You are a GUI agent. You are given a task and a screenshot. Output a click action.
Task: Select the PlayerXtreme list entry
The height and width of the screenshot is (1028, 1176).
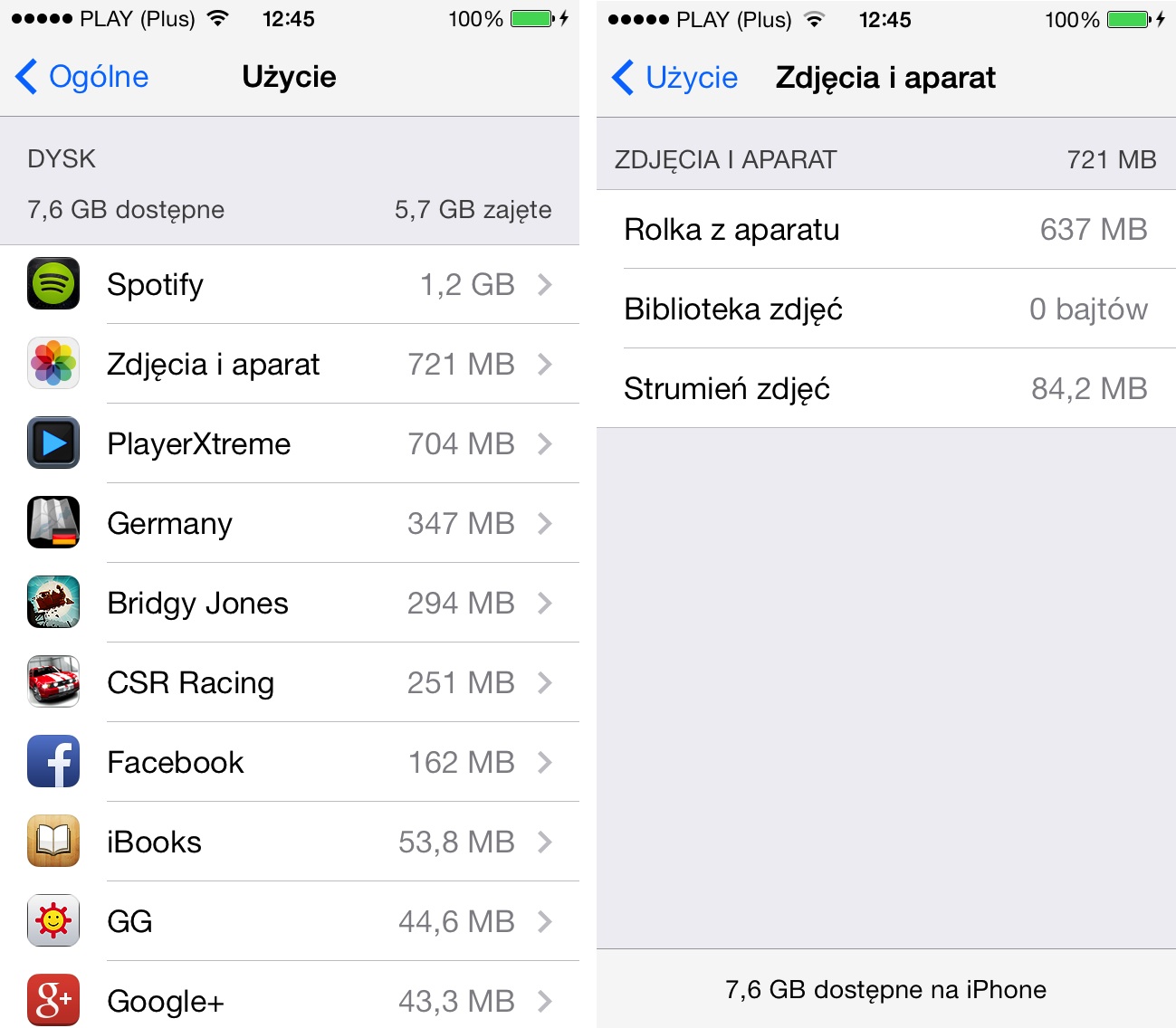[290, 443]
